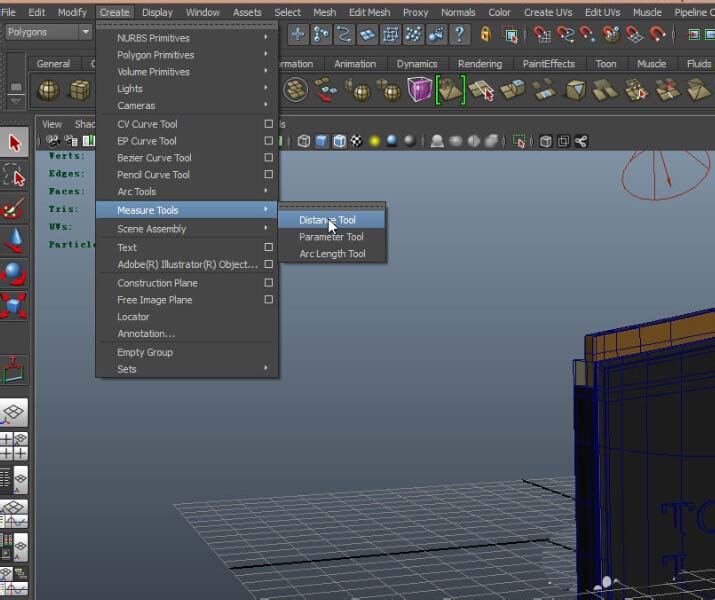Open Pencil Curve Tool option box
715x600 pixels.
point(268,175)
